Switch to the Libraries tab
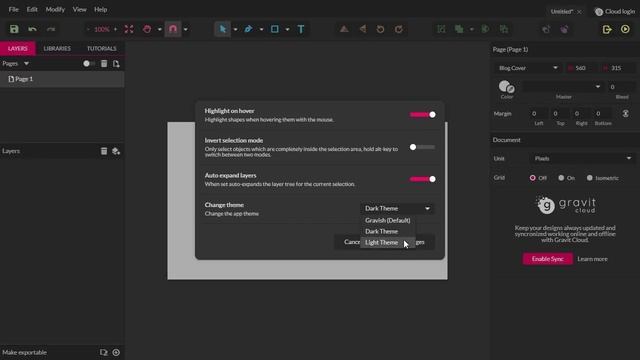The image size is (640, 360). (x=57, y=48)
